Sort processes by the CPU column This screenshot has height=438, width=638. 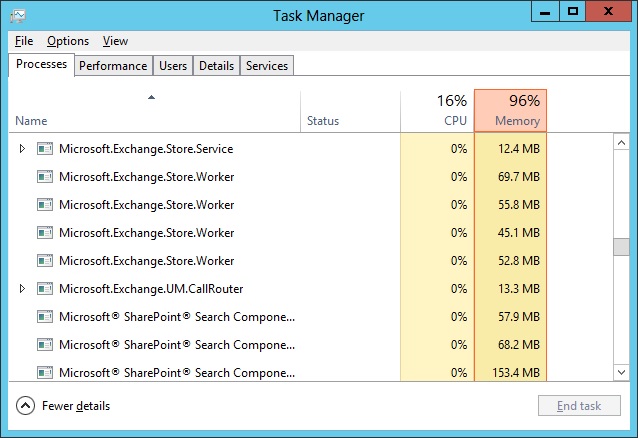coord(437,111)
